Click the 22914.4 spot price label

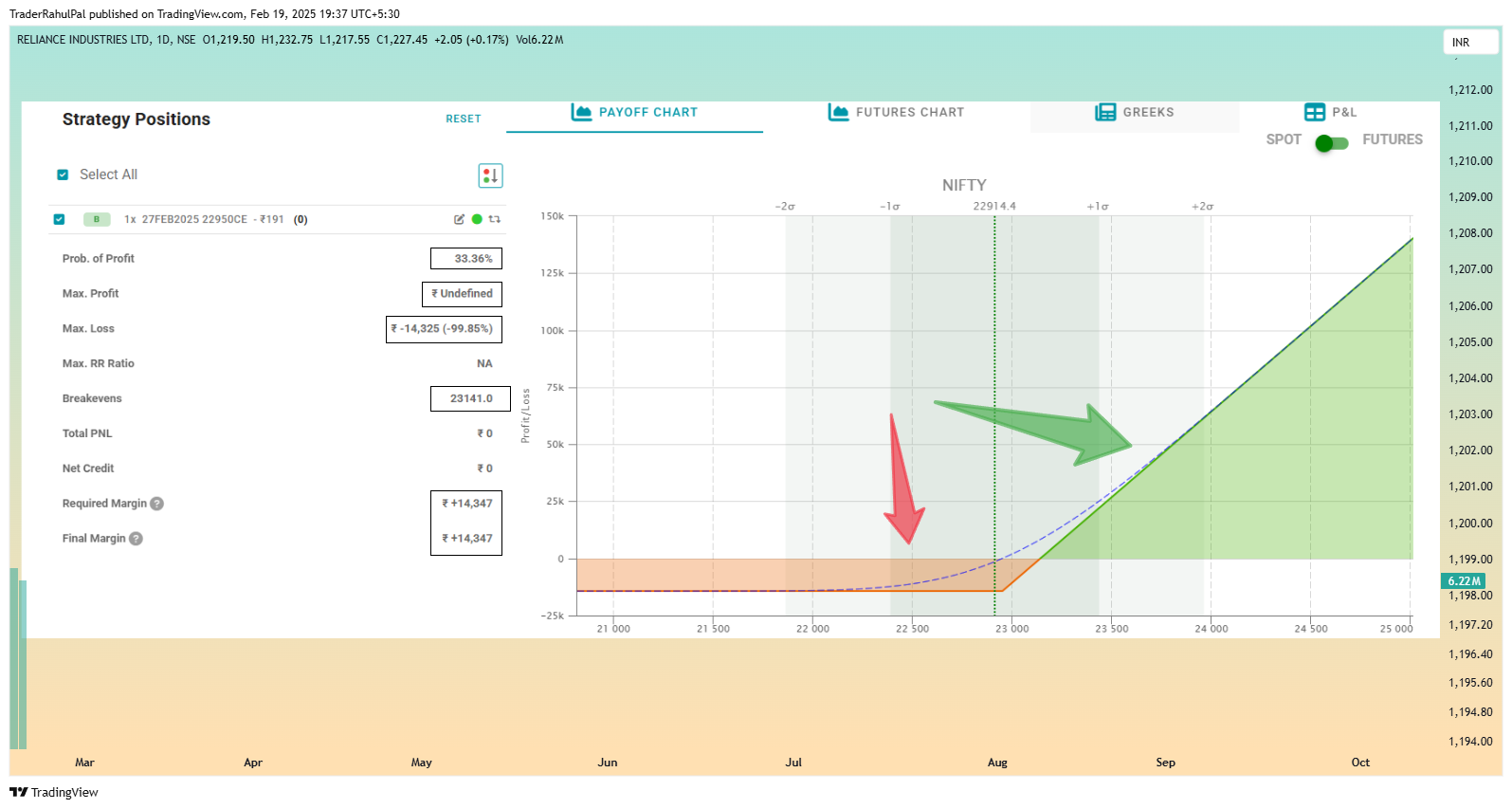coord(994,206)
